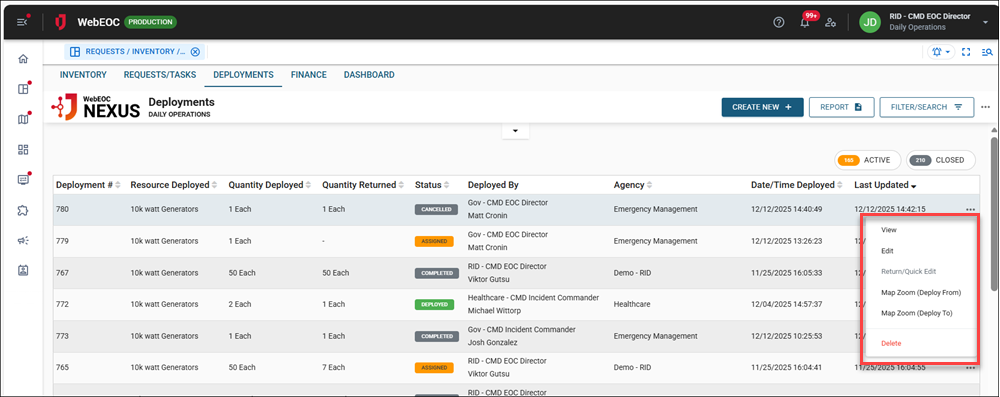Switch to the Finance tab
Viewport: 1000px width, 397px height.
pos(309,75)
